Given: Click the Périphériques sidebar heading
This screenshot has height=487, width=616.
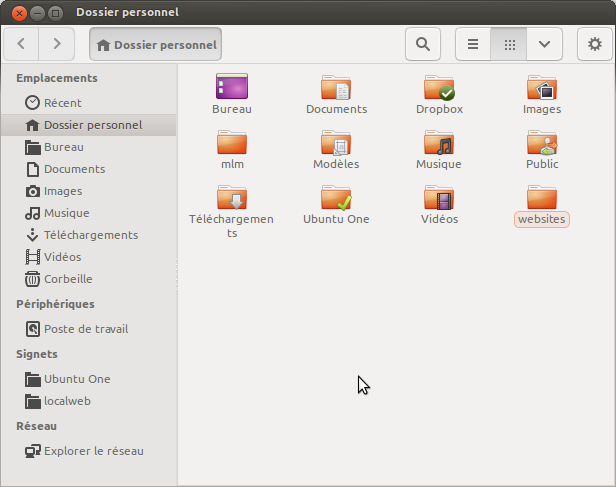Looking at the screenshot, I should [55, 304].
